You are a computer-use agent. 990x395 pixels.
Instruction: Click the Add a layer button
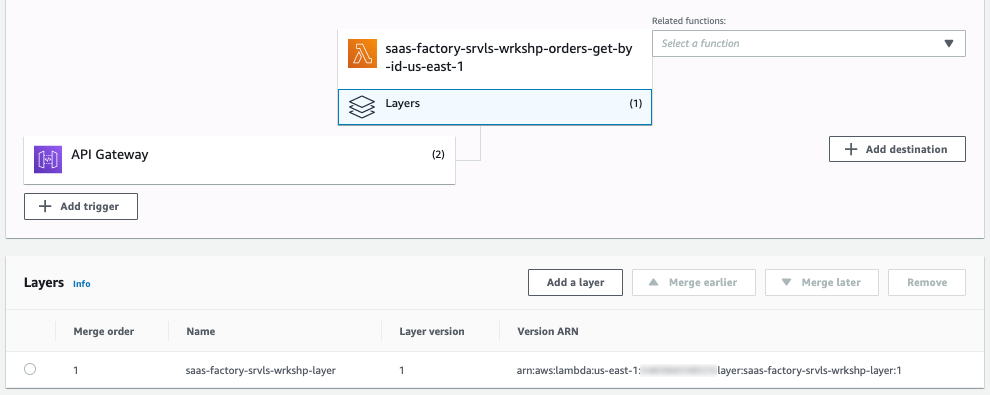coord(575,283)
